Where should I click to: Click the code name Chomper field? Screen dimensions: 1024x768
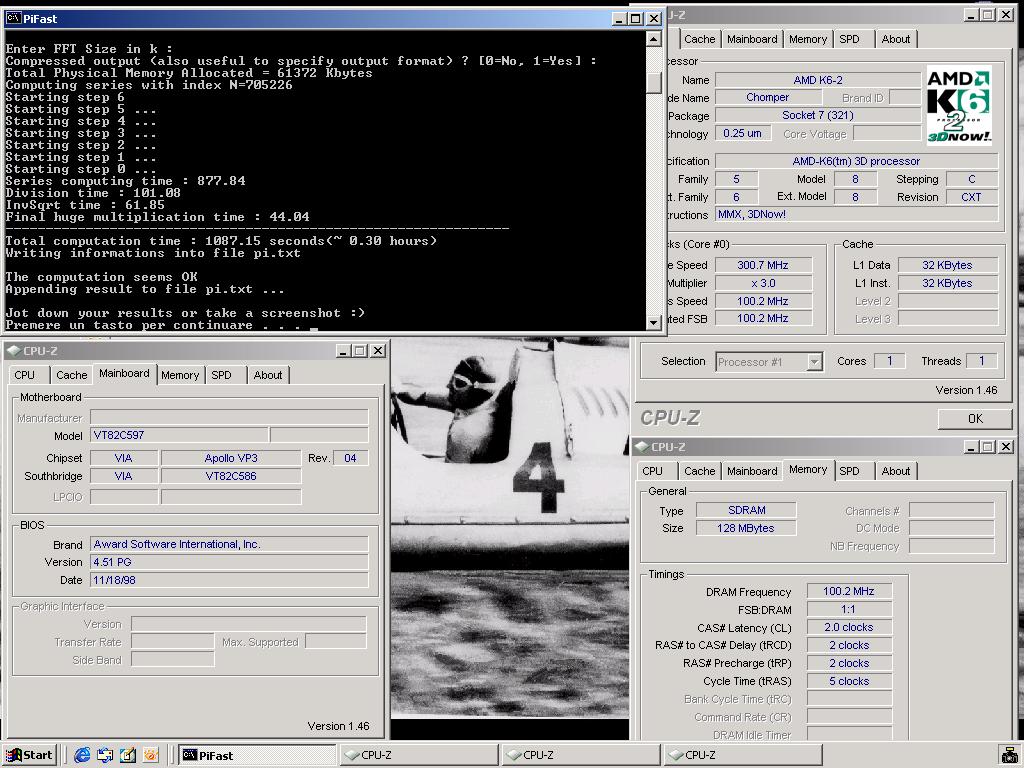tap(767, 97)
